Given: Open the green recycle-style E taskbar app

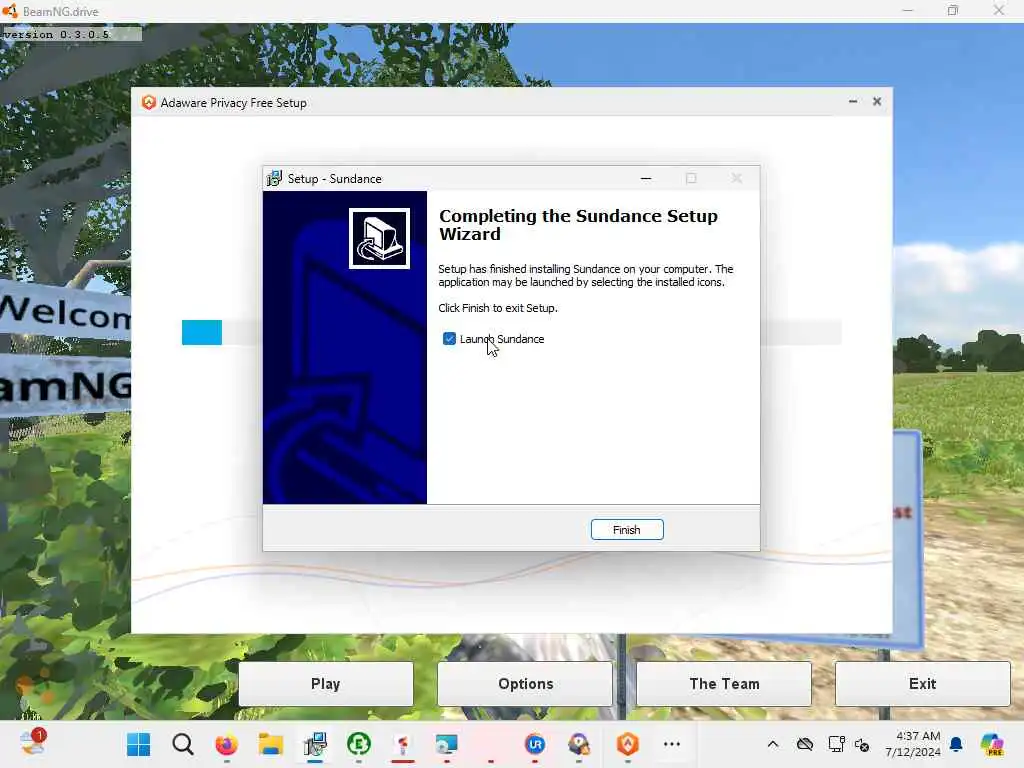Looking at the screenshot, I should click(x=359, y=744).
